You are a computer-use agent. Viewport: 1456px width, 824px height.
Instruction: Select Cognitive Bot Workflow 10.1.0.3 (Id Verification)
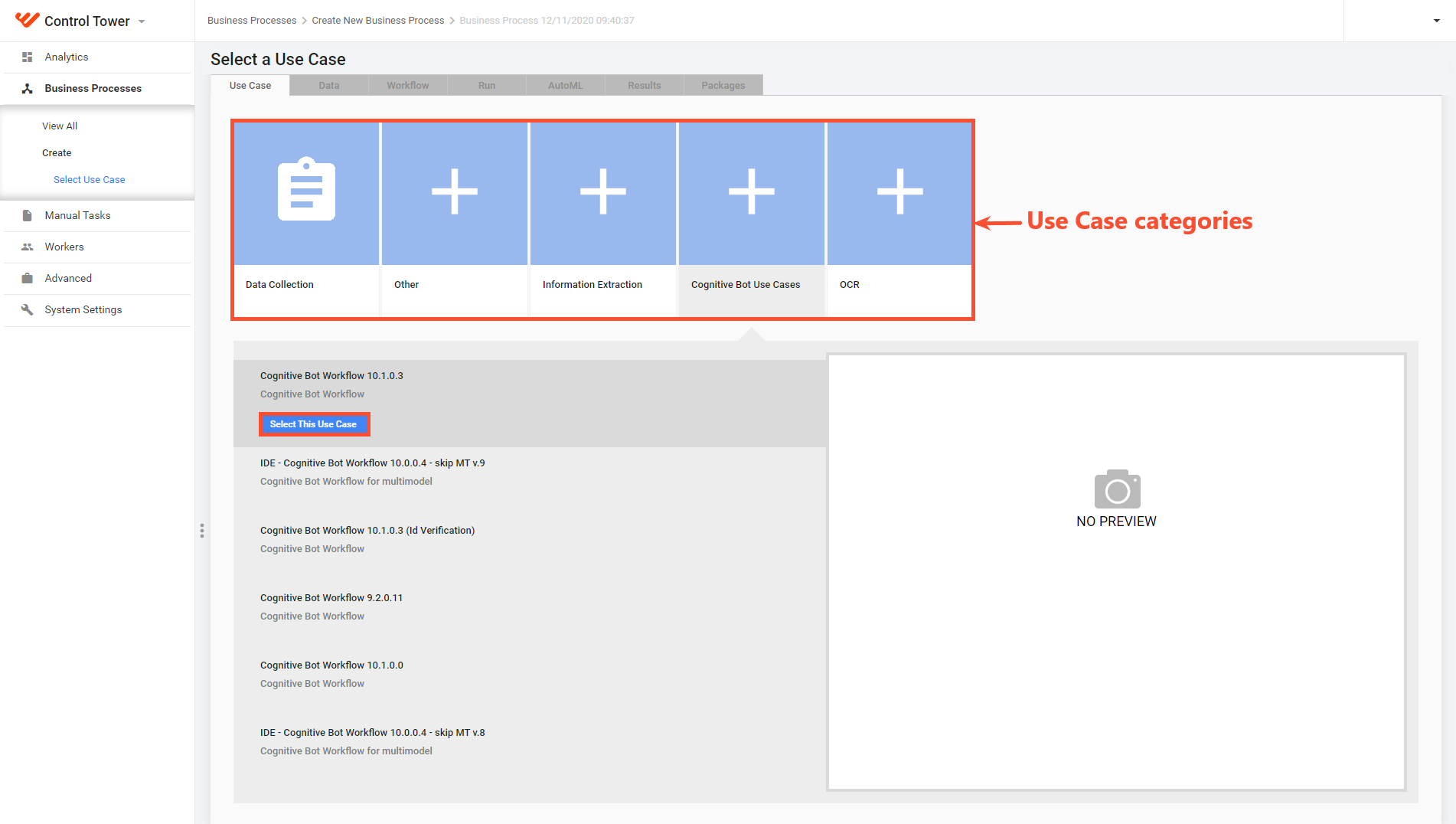(367, 530)
